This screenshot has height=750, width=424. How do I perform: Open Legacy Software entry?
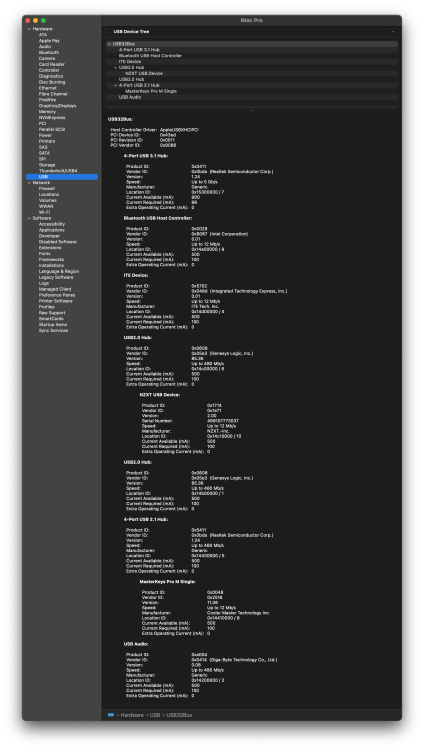click(x=56, y=277)
